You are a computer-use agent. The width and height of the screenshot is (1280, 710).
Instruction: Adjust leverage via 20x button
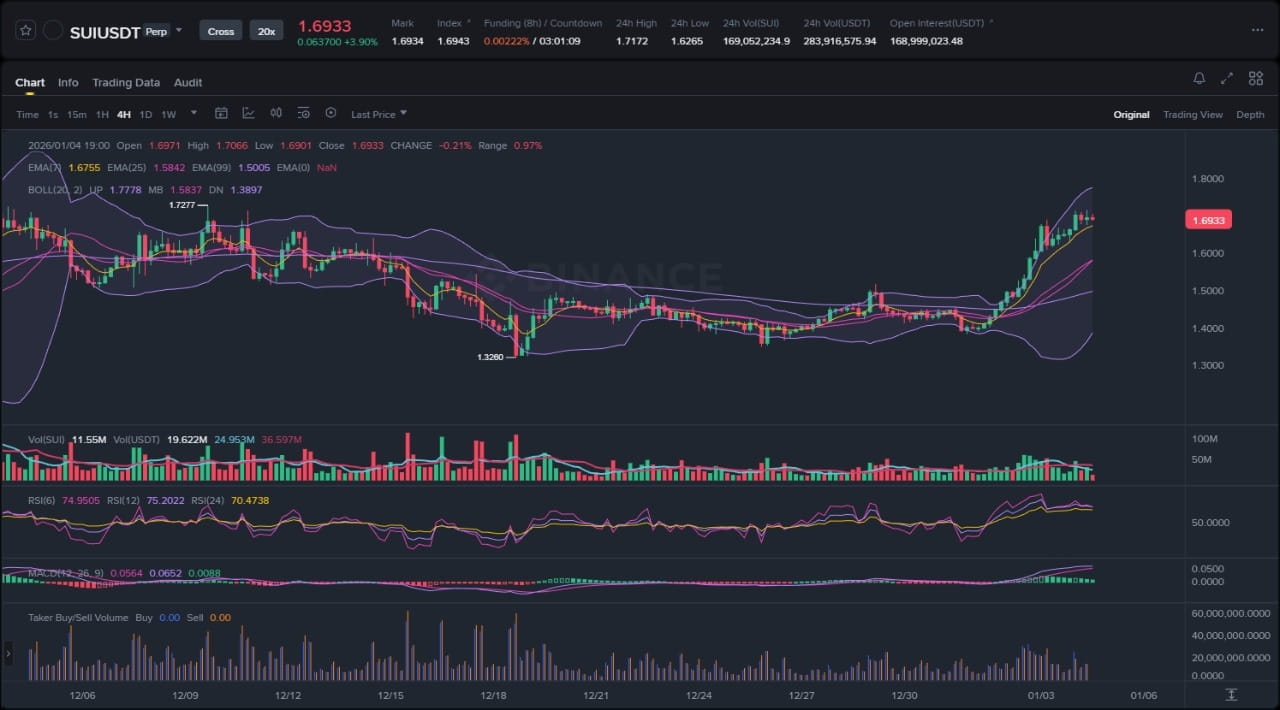(x=266, y=31)
